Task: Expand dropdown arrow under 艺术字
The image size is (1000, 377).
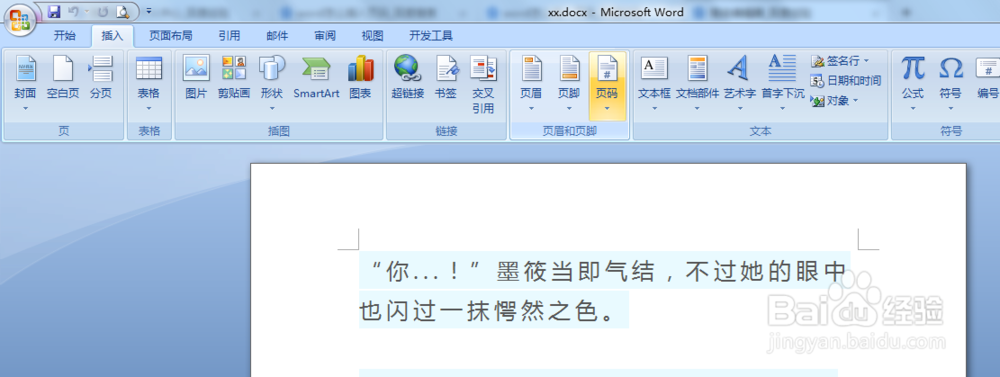Action: pos(740,108)
